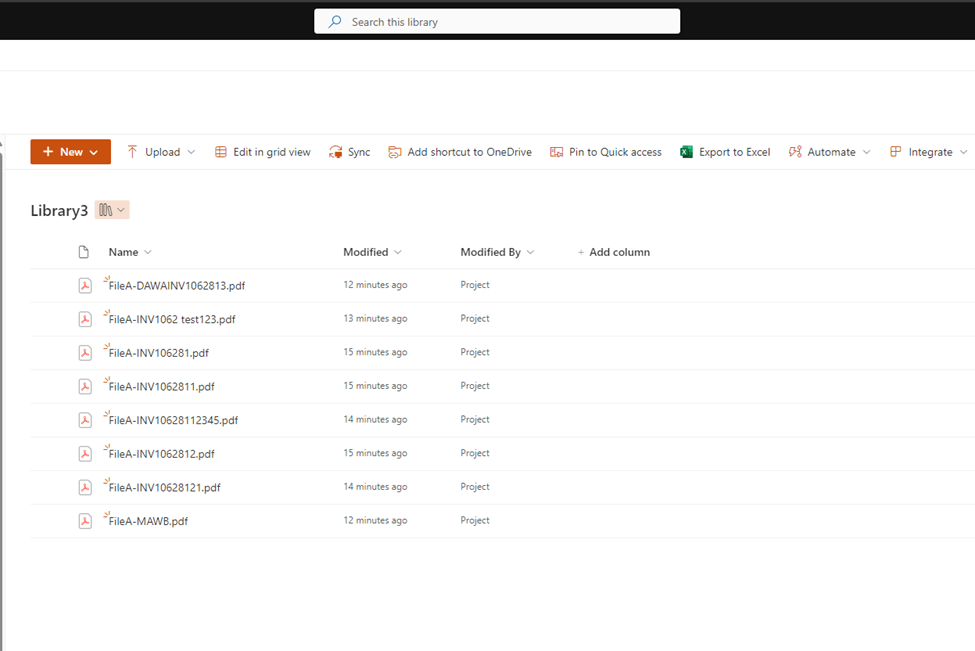Click the Sync icon
Screen dimensions: 975x651
pos(336,152)
